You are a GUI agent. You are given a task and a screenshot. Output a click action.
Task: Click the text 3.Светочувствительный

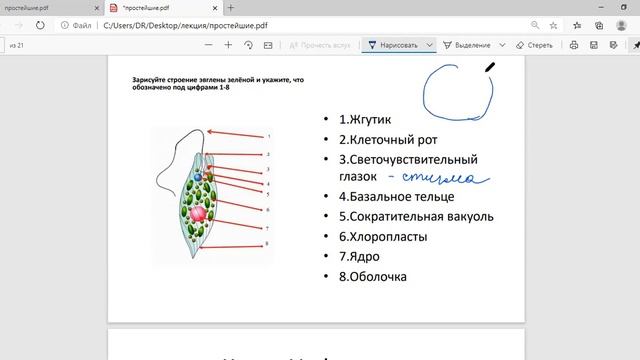[408, 159]
